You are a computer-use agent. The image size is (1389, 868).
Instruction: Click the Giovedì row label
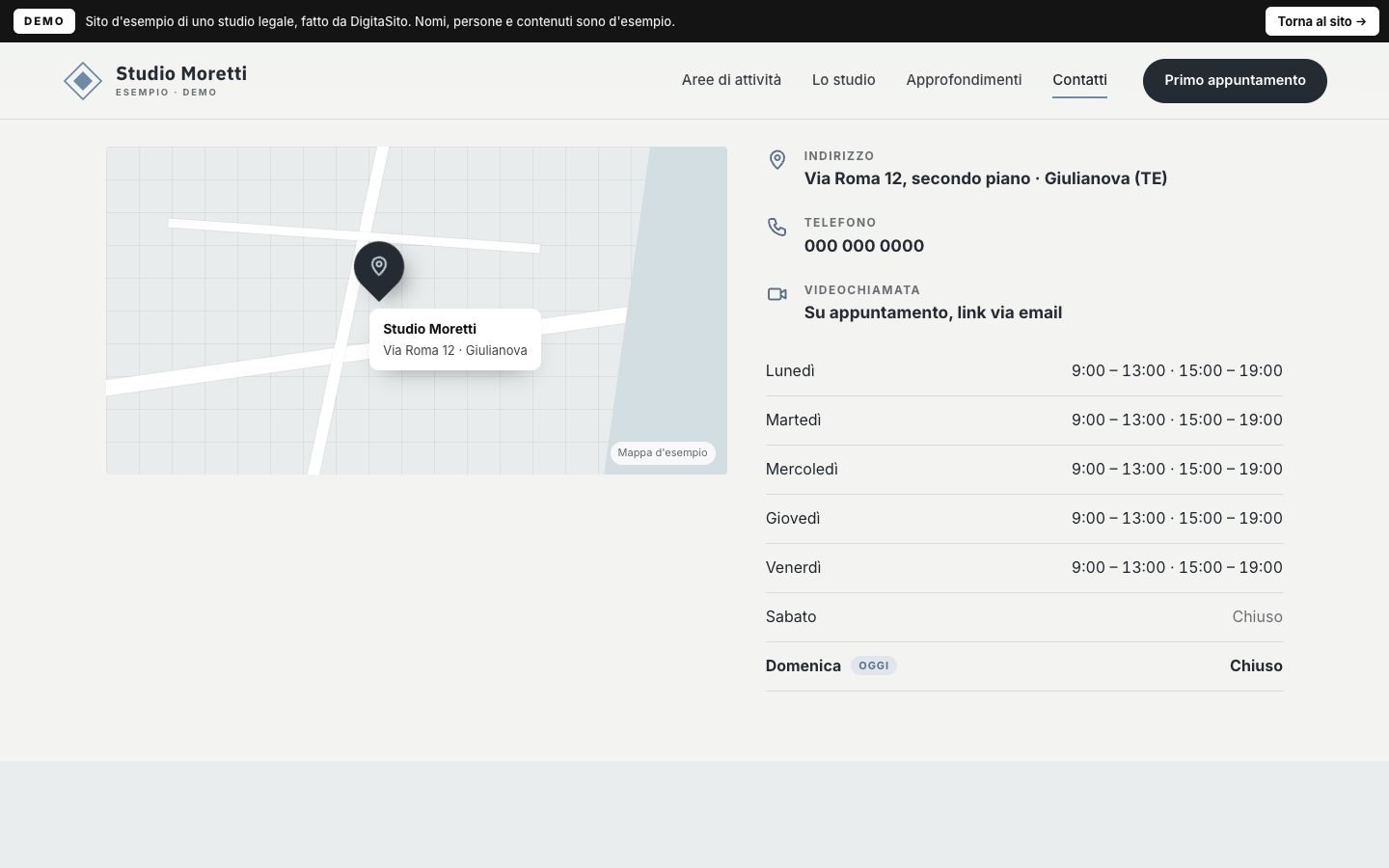[793, 519]
